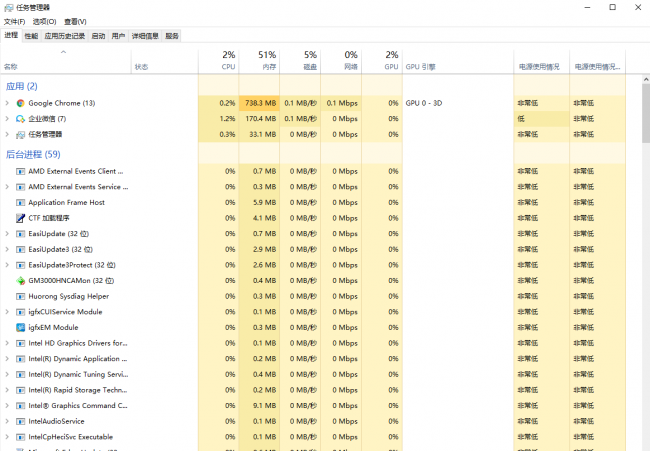Viewport: 650px width, 451px height.
Task: Click the Intel(R) Dynamic Tuning Service icon
Action: (x=20, y=375)
